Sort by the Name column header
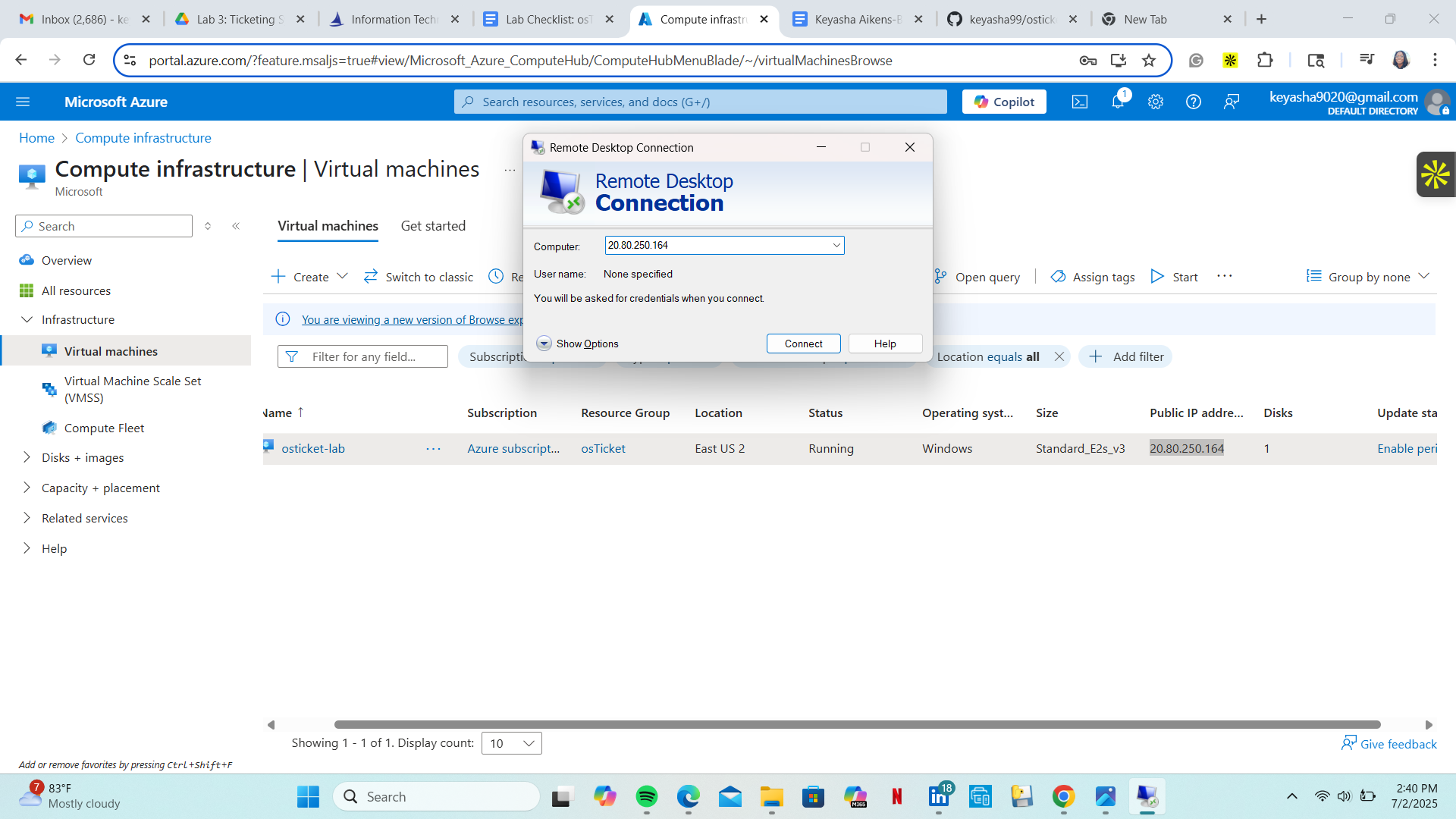The image size is (1456, 819). click(x=282, y=413)
